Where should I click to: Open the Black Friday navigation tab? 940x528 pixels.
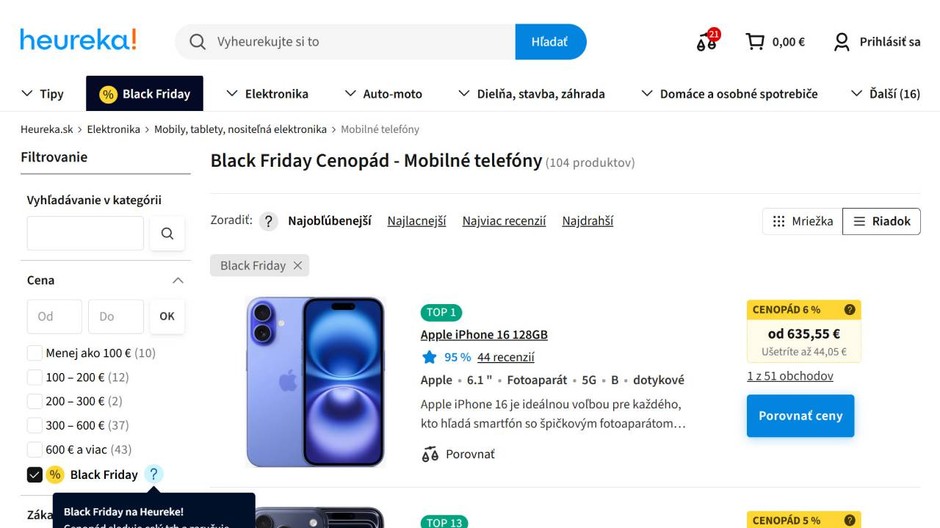click(145, 94)
